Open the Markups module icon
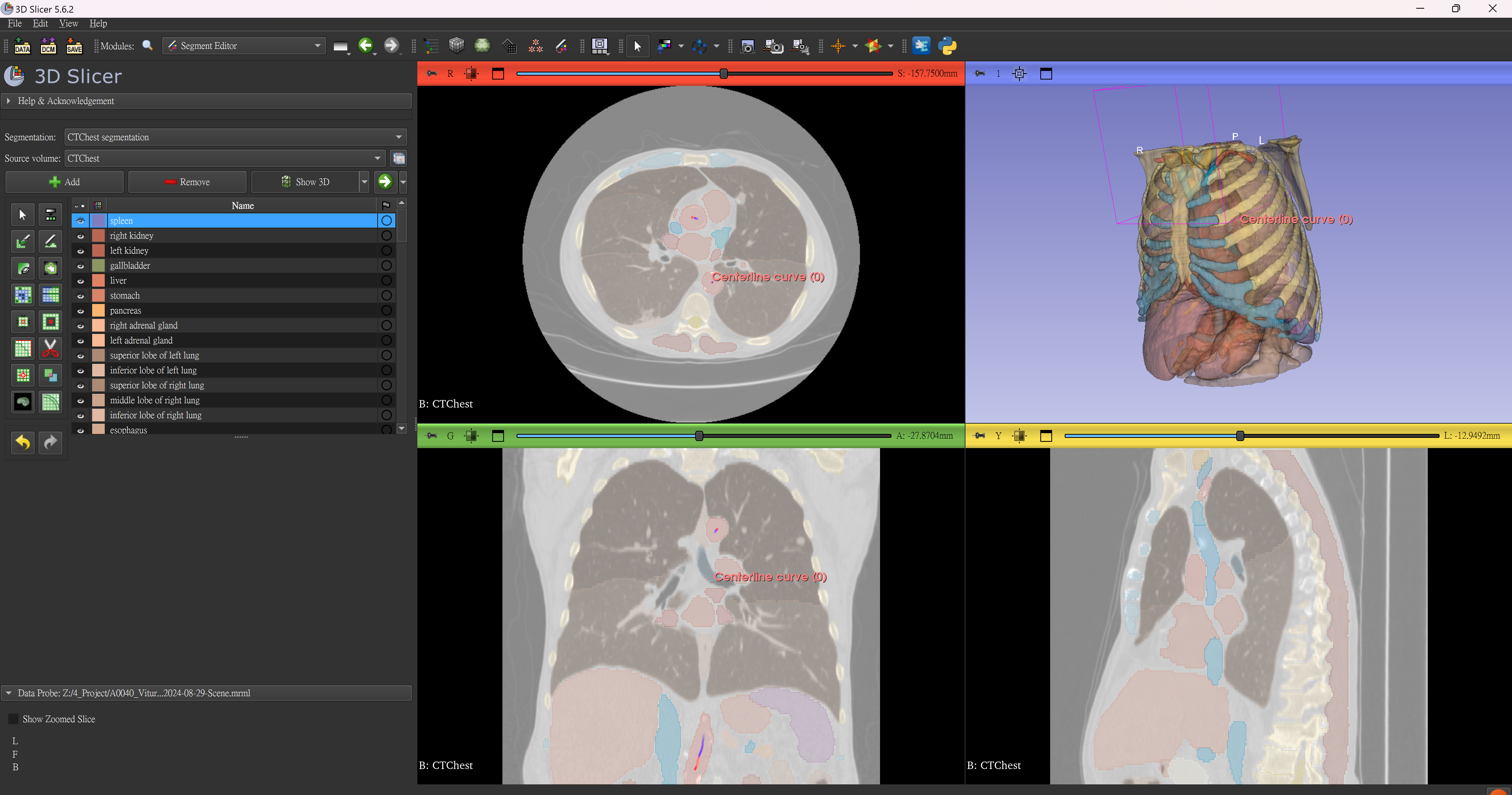The height and width of the screenshot is (795, 1512). click(x=535, y=46)
